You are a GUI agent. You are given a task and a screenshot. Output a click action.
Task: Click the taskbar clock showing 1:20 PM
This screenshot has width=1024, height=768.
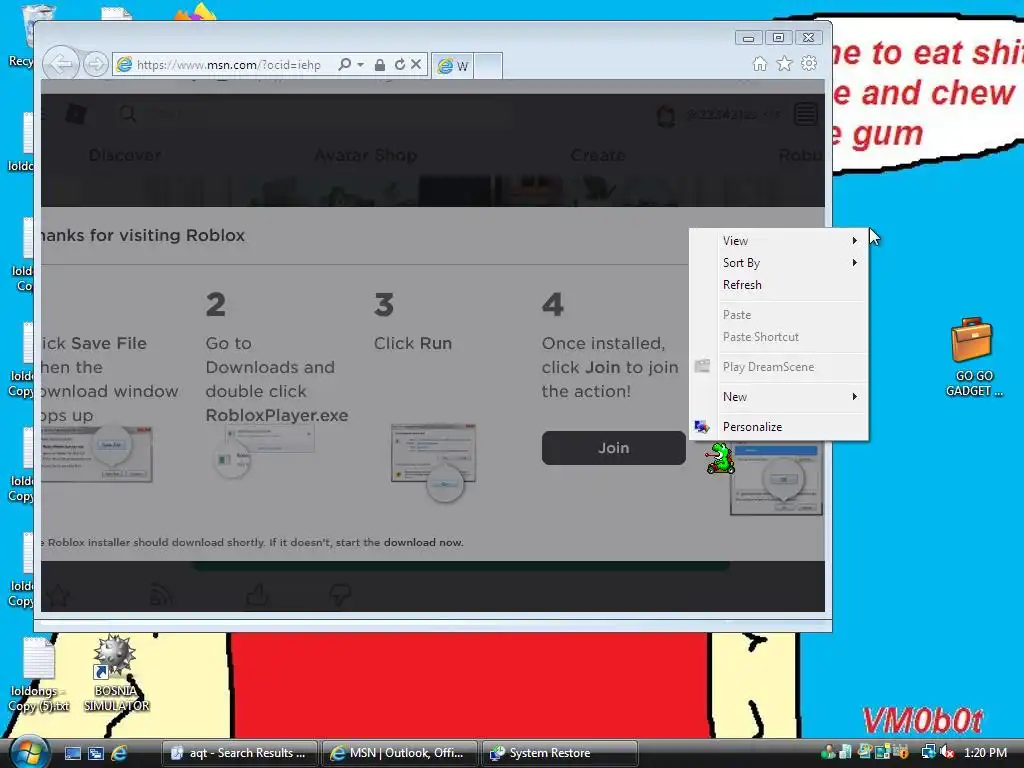985,752
